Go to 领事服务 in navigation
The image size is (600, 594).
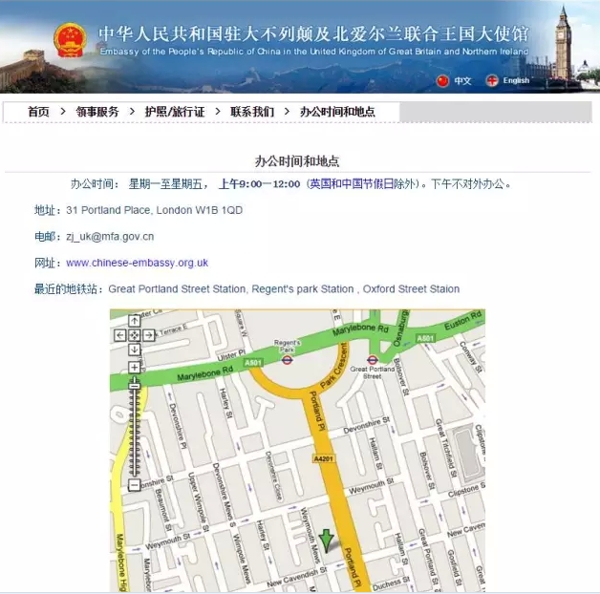[x=96, y=112]
